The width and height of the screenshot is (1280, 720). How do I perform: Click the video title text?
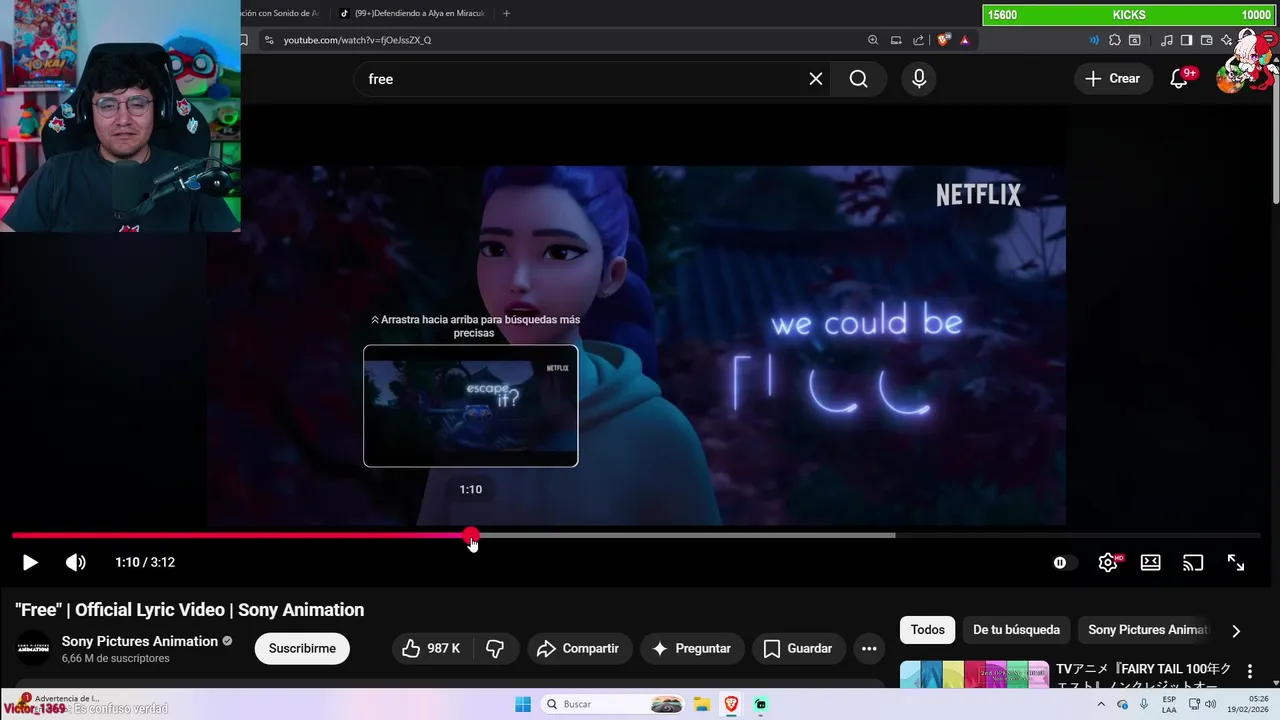(189, 610)
